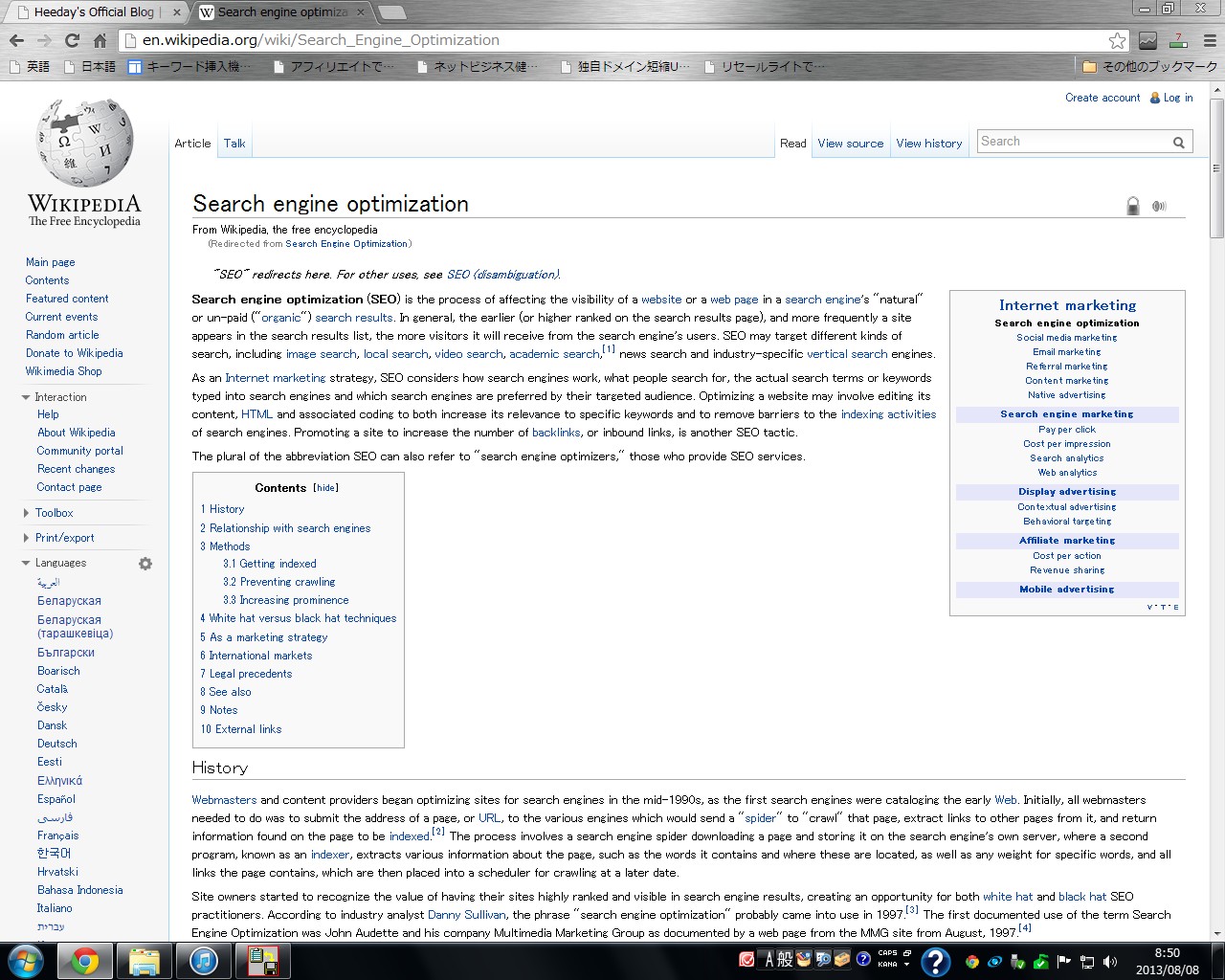This screenshot has width=1225, height=980.
Task: Open the Recent changes sidebar link
Action: pos(76,469)
